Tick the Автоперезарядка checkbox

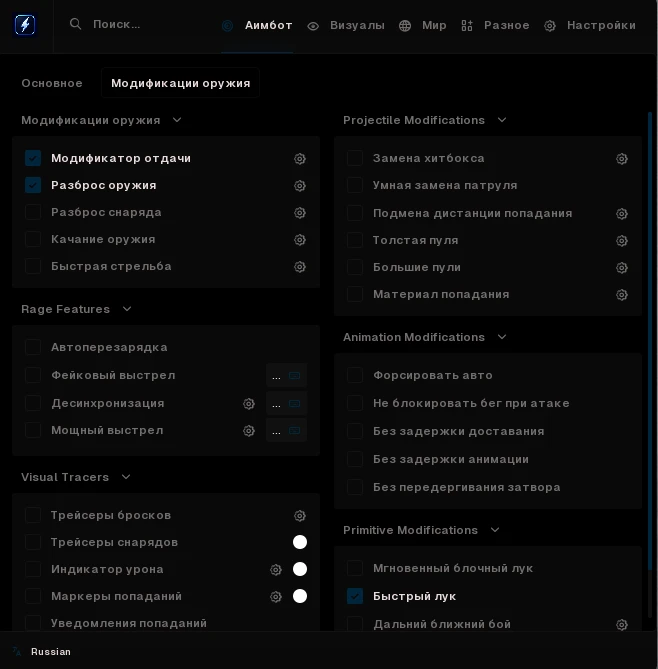tap(33, 347)
